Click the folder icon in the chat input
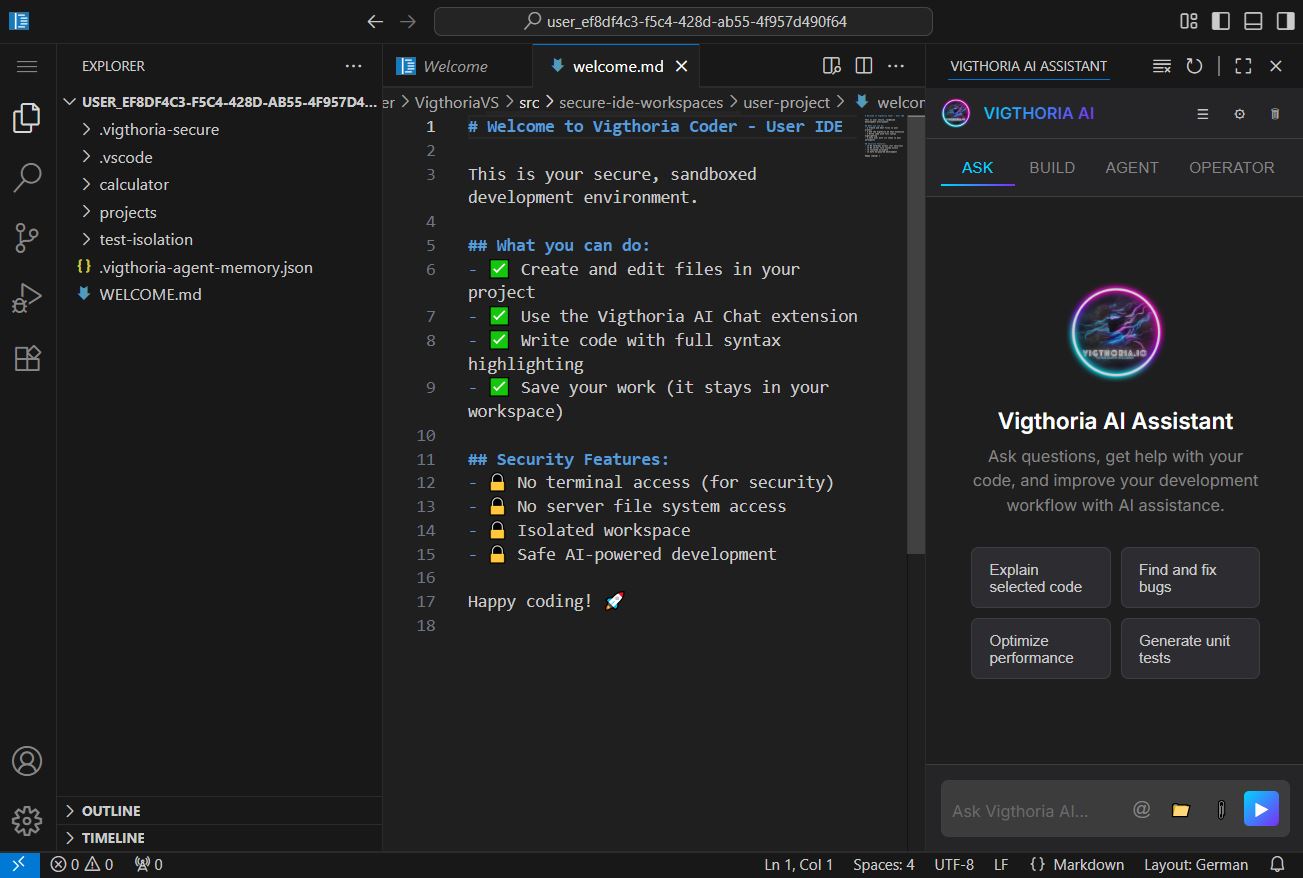1303x878 pixels. coord(1181,808)
